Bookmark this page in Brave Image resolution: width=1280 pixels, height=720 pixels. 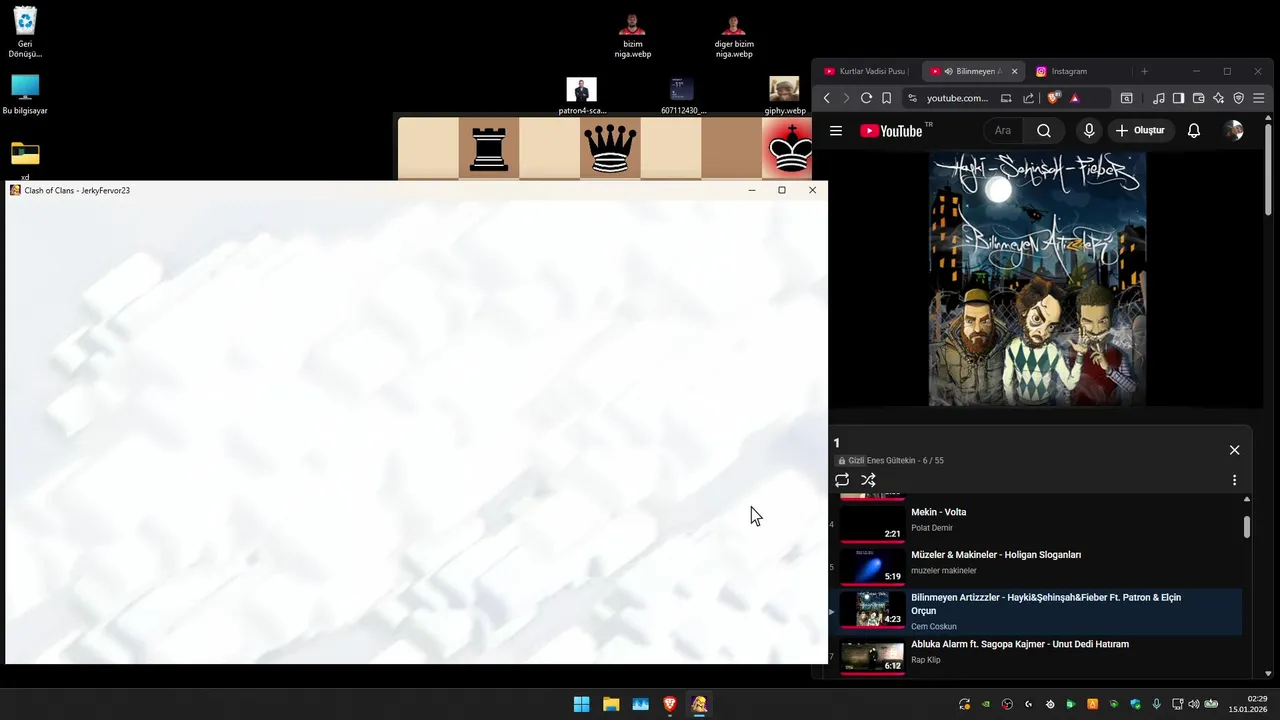pyautogui.click(x=886, y=98)
